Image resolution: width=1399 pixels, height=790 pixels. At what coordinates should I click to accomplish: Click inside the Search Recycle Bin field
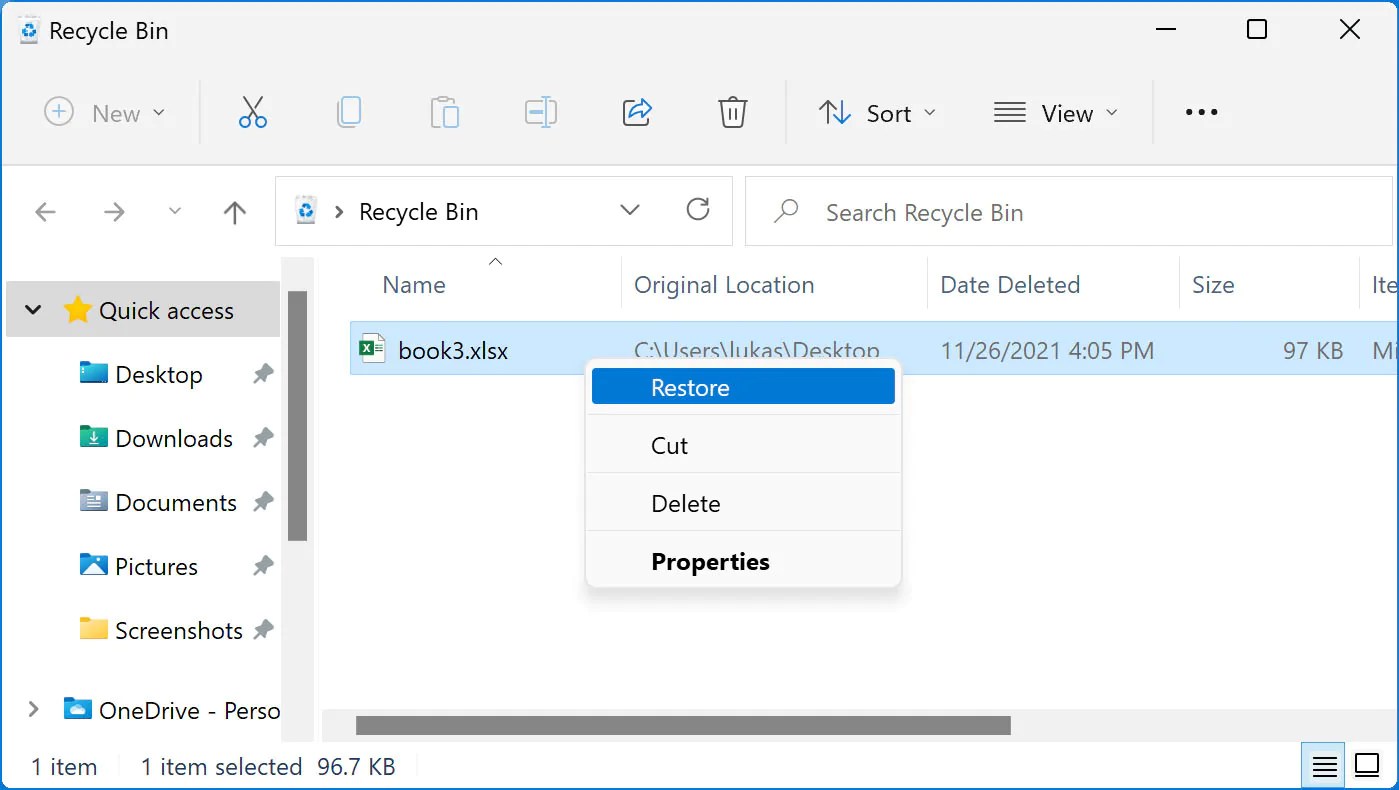coord(1000,211)
